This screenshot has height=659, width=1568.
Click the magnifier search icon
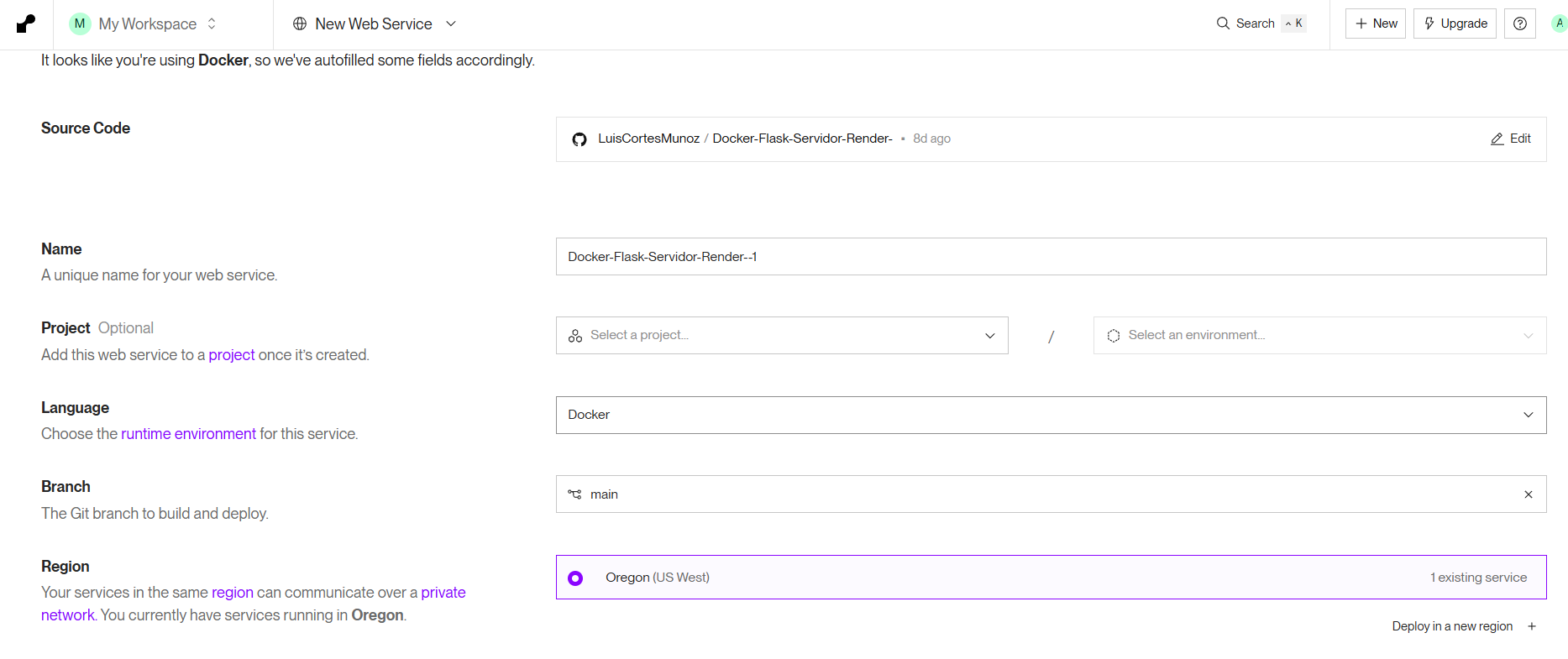pyautogui.click(x=1223, y=24)
